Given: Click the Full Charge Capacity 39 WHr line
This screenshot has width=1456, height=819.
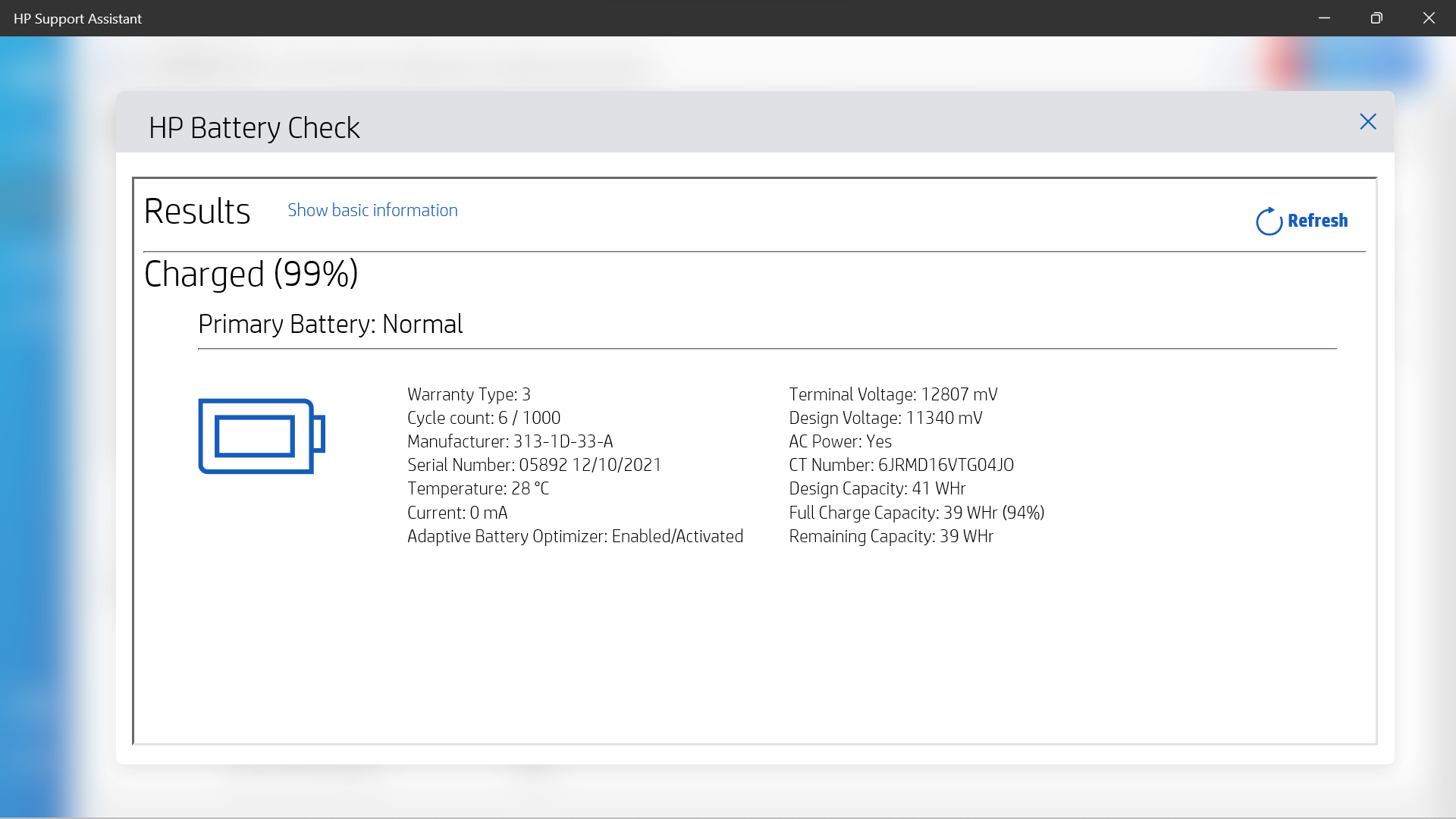Looking at the screenshot, I should click(916, 513).
